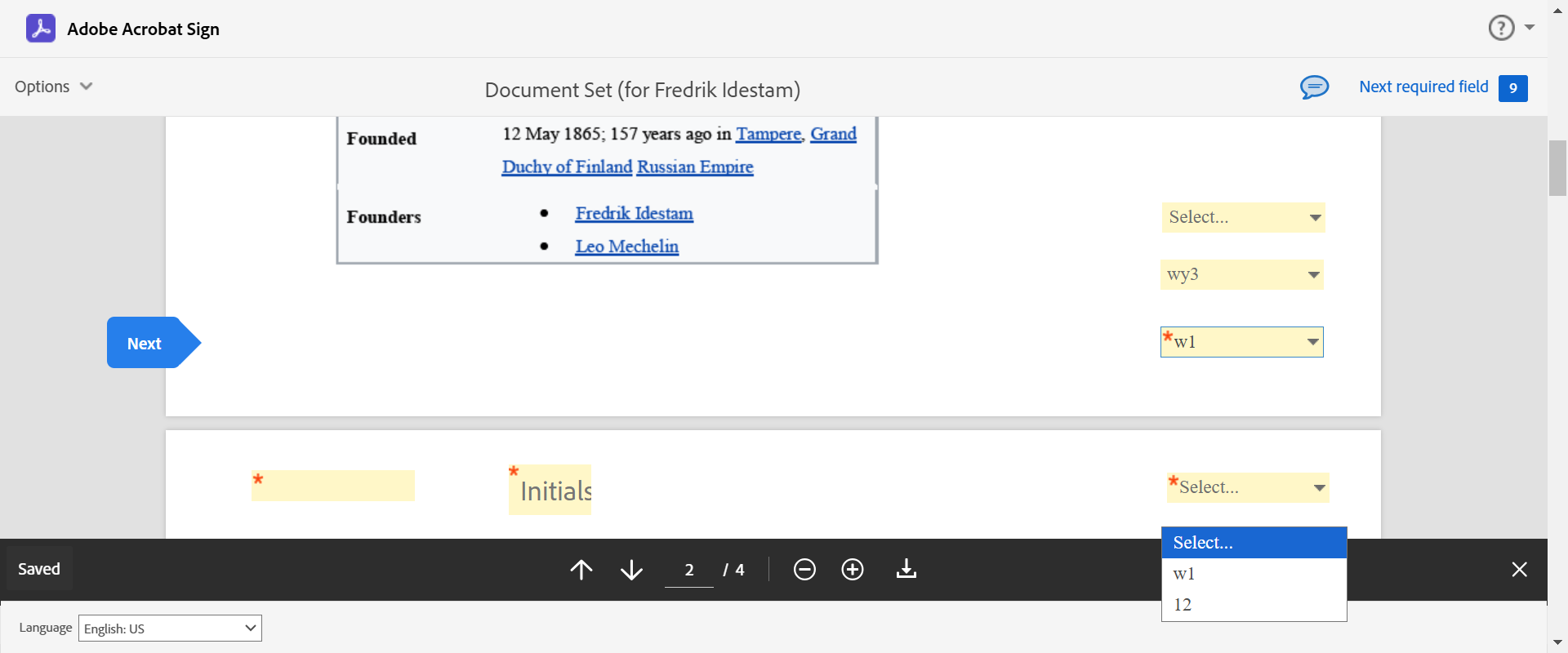
Task: Open the required dropdown showing w1
Action: 1241,342
